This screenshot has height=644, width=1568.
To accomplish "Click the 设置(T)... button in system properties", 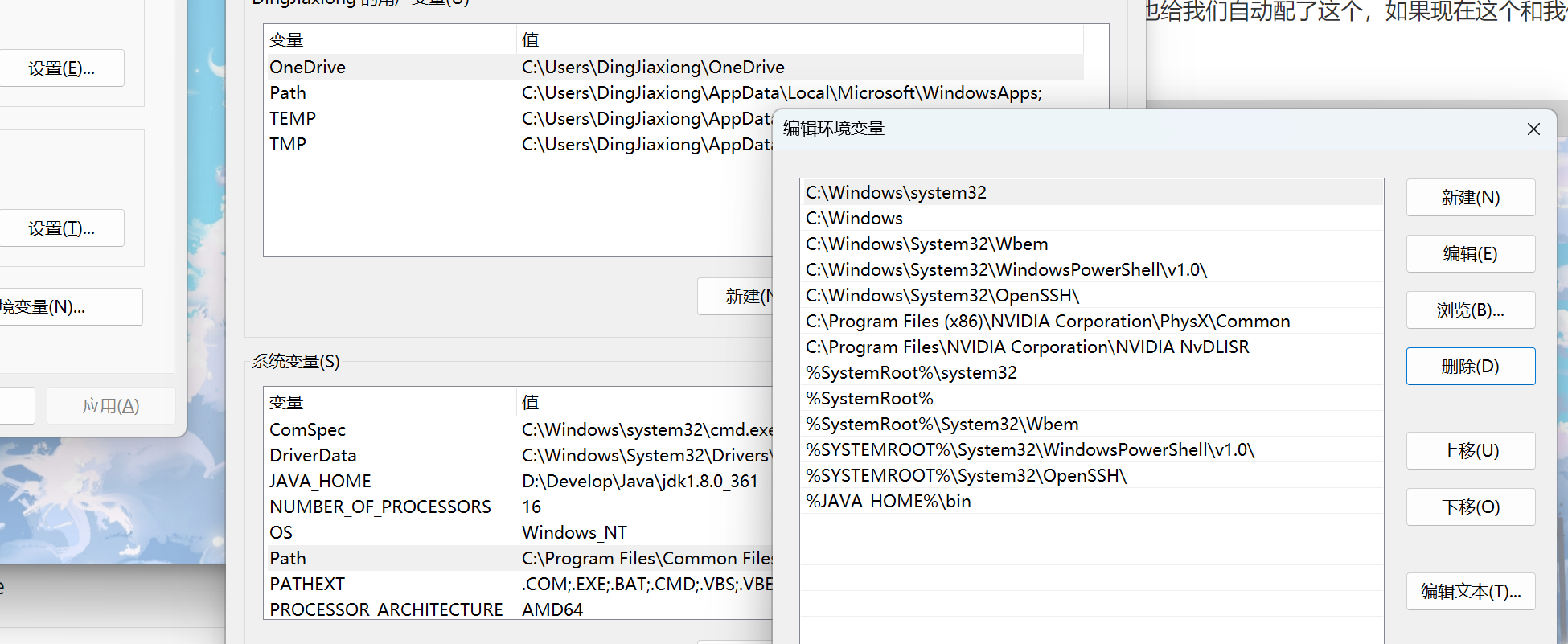I will pyautogui.click(x=62, y=228).
